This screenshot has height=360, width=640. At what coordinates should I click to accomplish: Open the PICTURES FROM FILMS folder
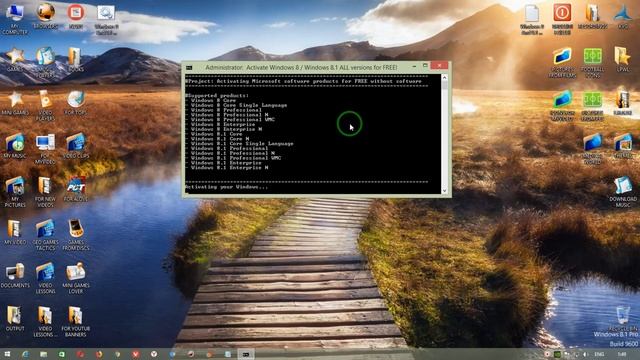[562, 62]
